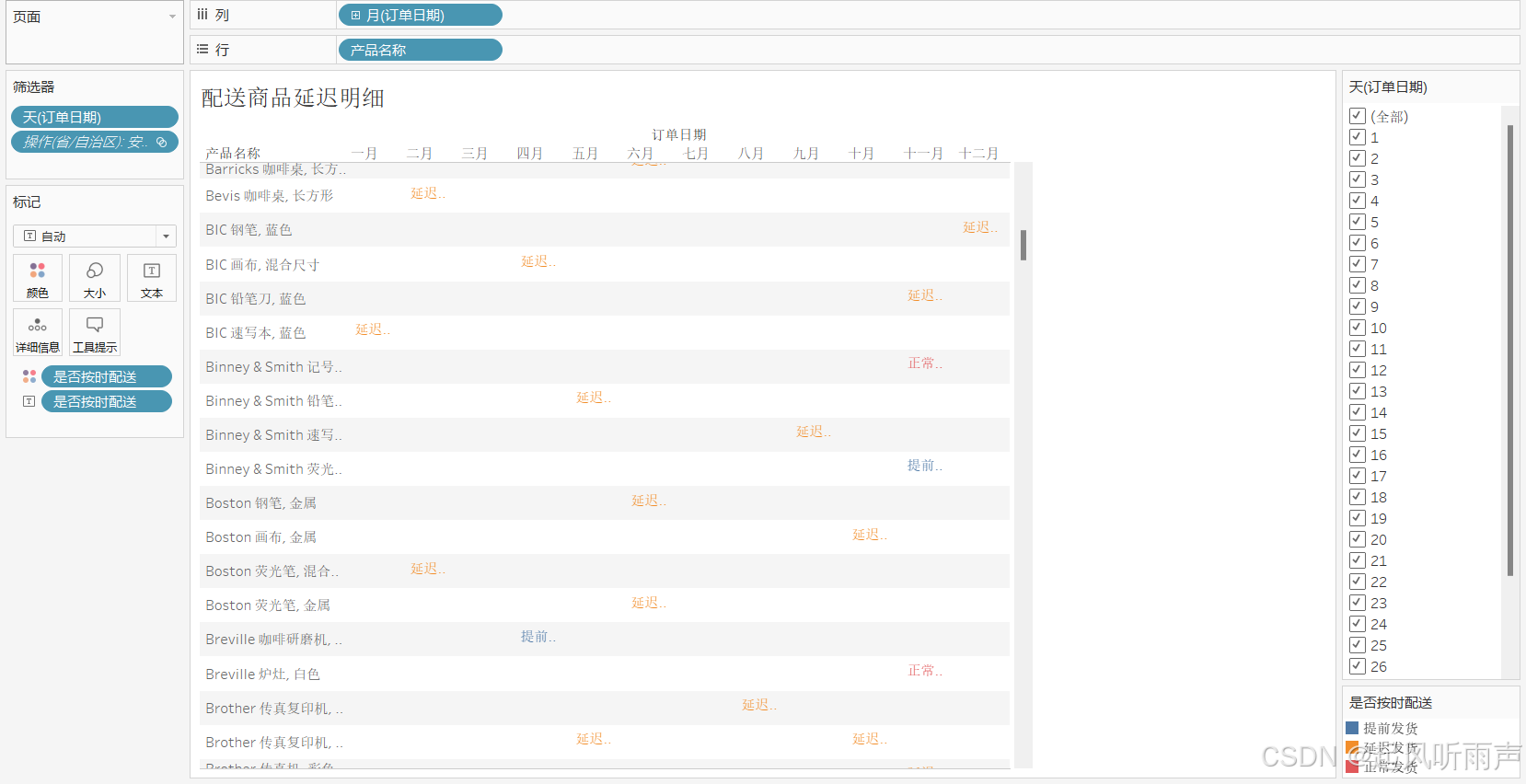The image size is (1526, 784).
Task: Click color icon beside 是否按时配送 pill
Action: coord(29,376)
